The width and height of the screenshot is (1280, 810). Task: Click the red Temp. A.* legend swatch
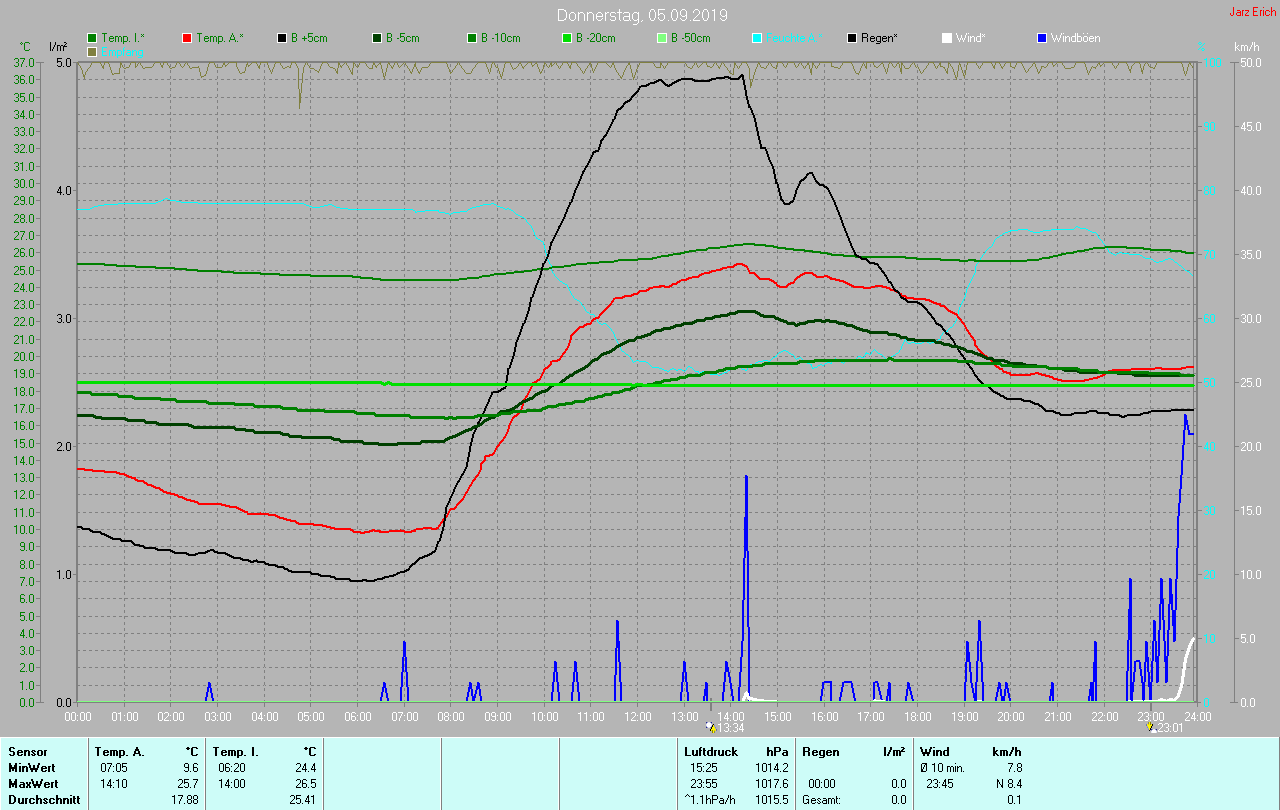187,38
